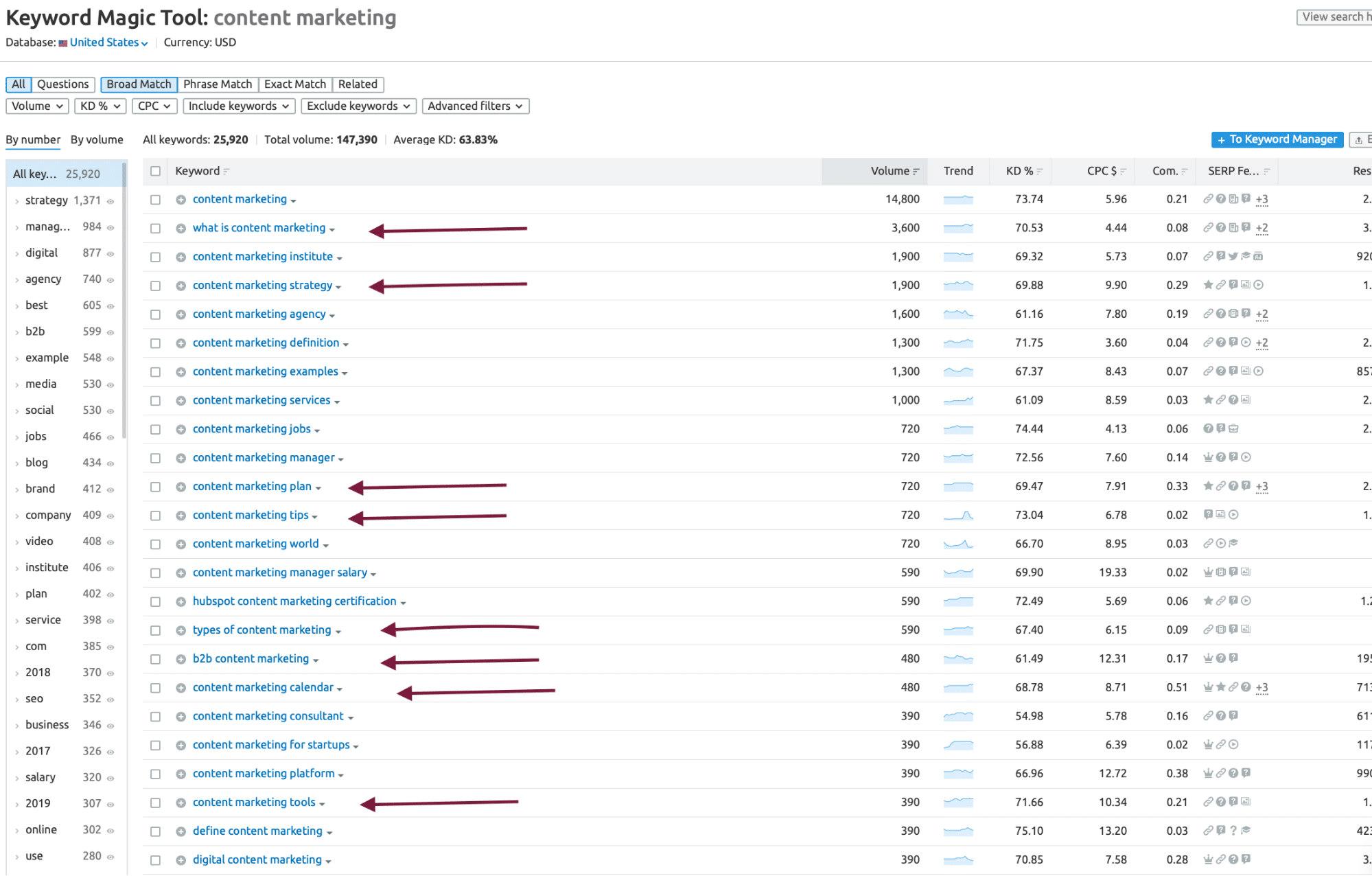
Task: Check the select-all checkbox in the table header
Action: (156, 172)
